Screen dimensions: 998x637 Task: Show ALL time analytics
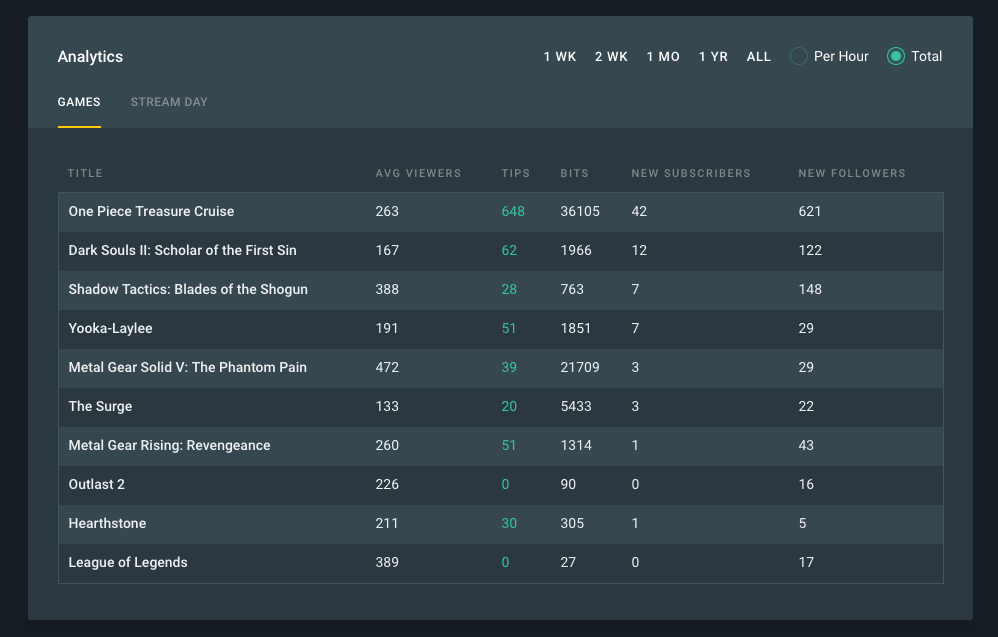(x=759, y=57)
